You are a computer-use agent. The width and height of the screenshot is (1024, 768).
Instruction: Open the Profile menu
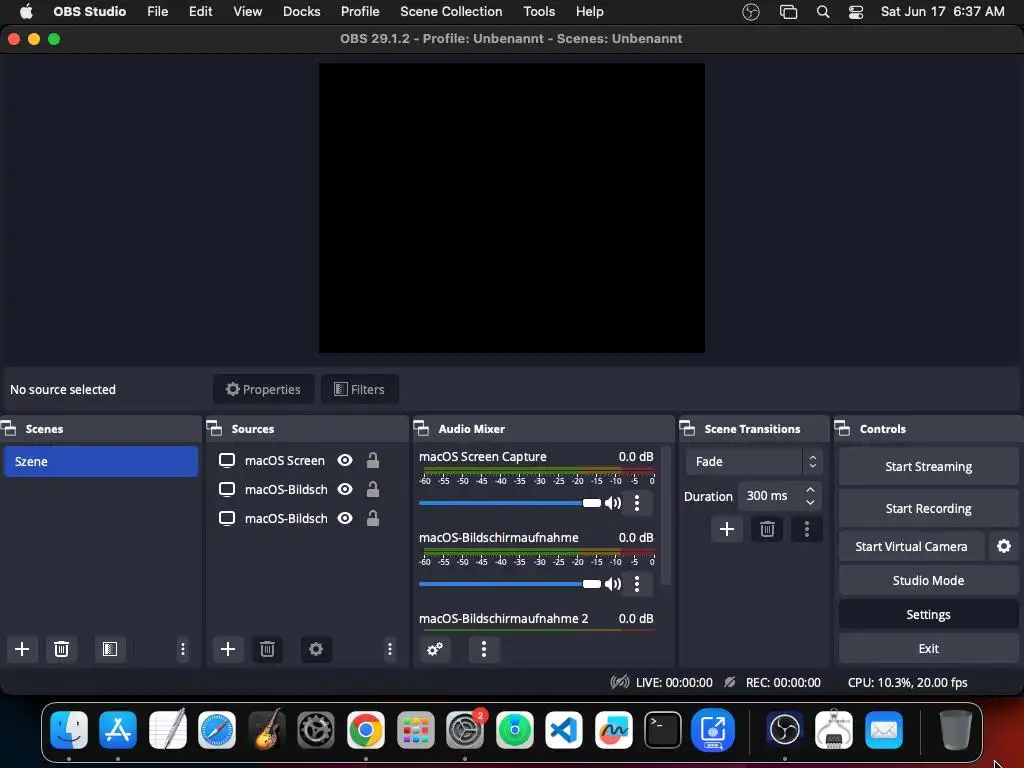click(360, 12)
